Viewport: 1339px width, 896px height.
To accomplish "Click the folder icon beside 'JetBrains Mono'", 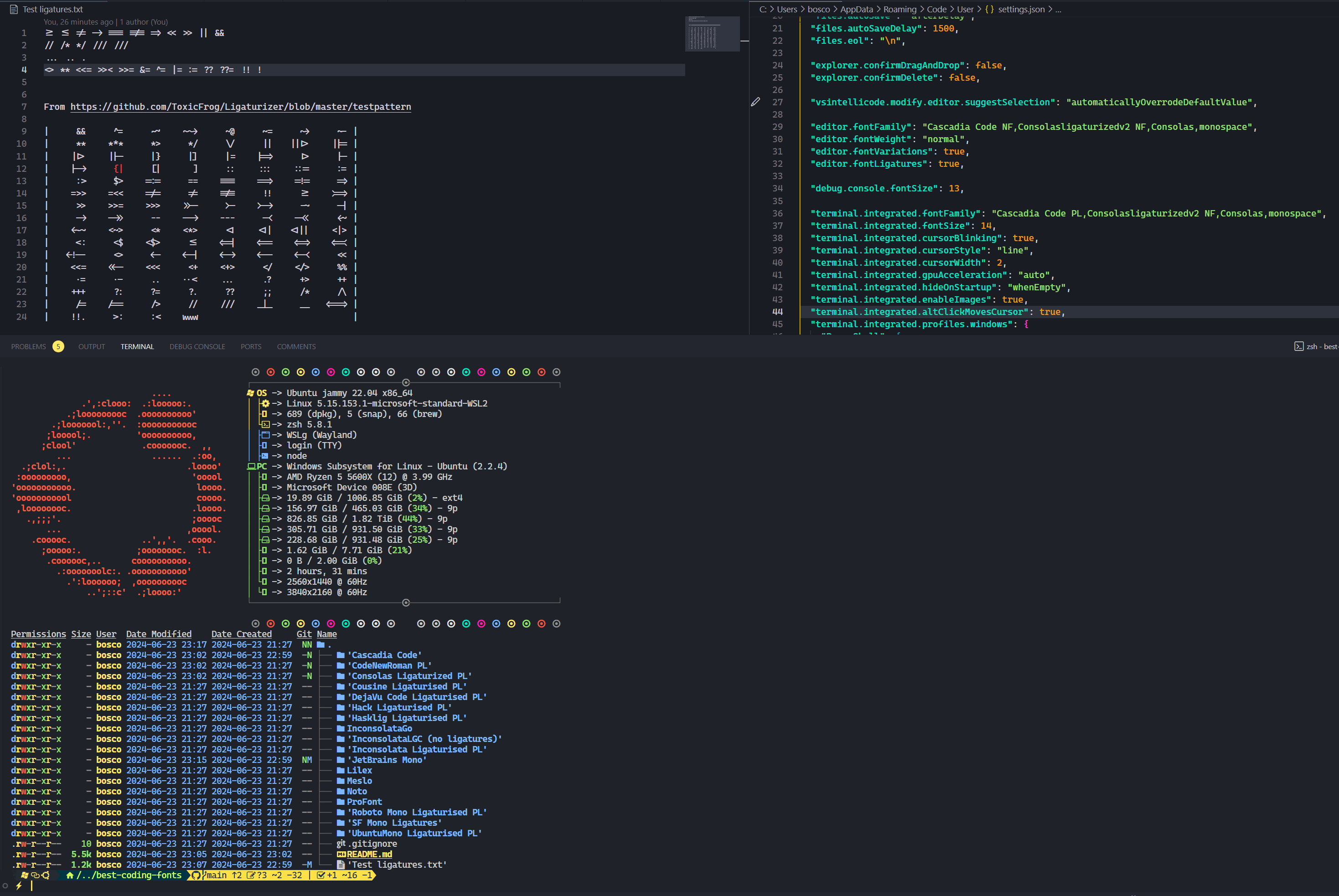I will 341,760.
